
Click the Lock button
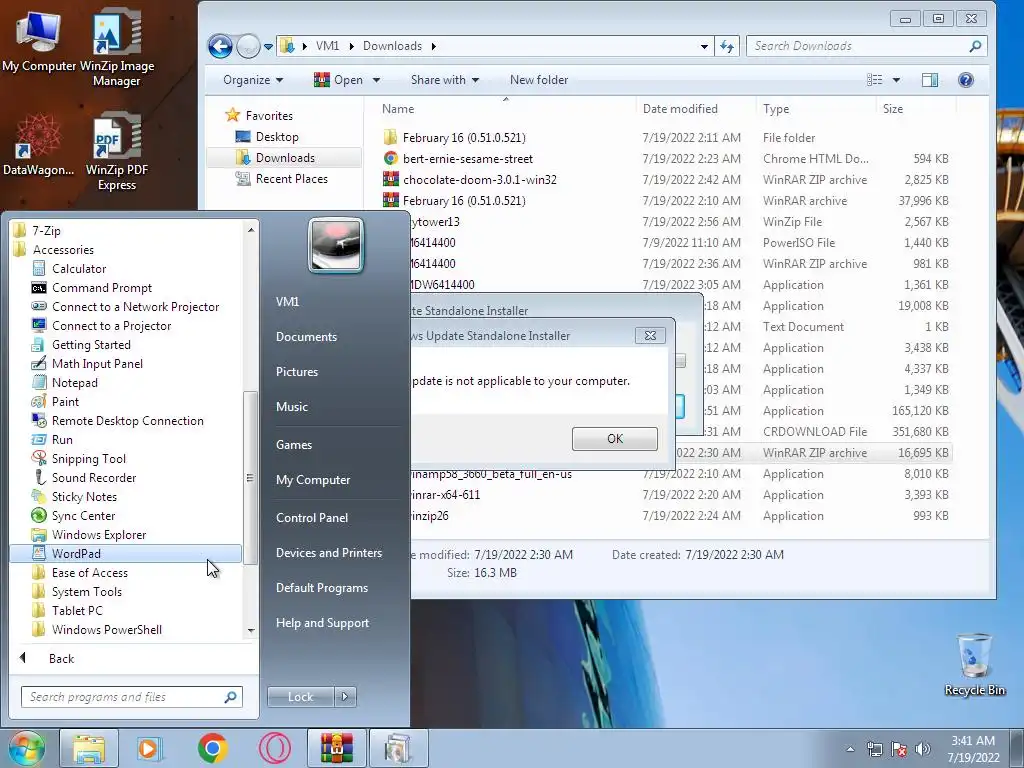(300, 697)
